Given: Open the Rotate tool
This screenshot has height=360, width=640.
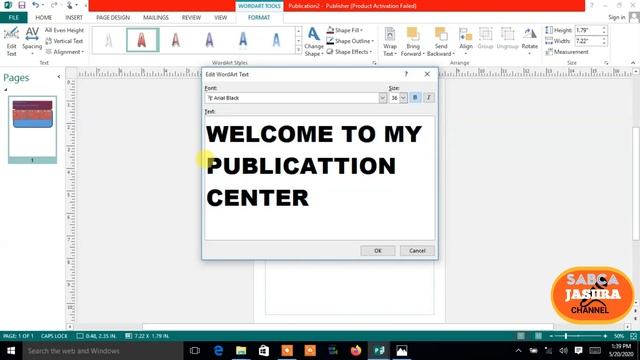Looking at the screenshot, I should (x=530, y=42).
